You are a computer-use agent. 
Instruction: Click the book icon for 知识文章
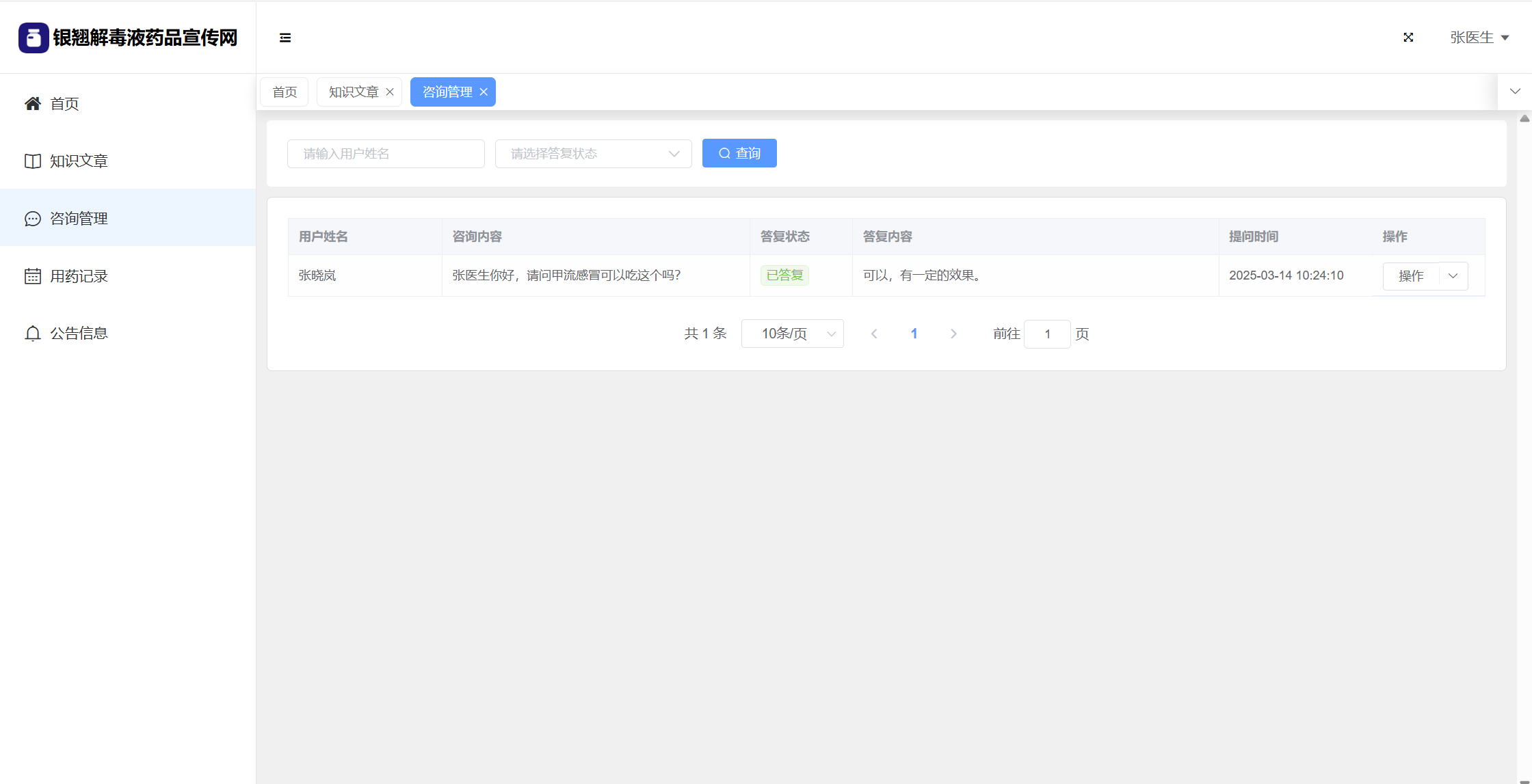[x=32, y=161]
